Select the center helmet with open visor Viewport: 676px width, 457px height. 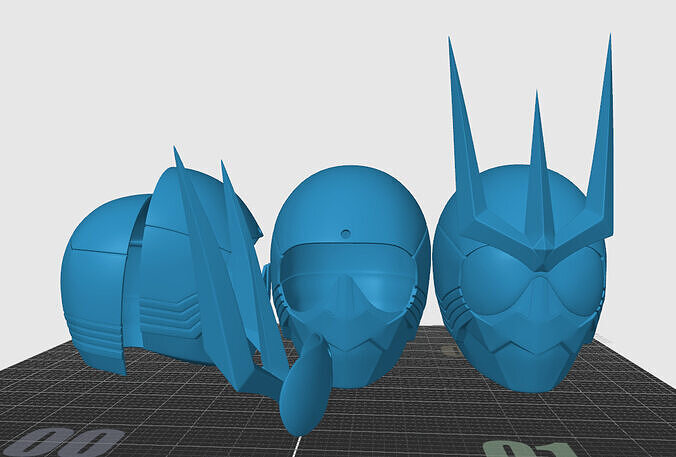tap(350, 276)
